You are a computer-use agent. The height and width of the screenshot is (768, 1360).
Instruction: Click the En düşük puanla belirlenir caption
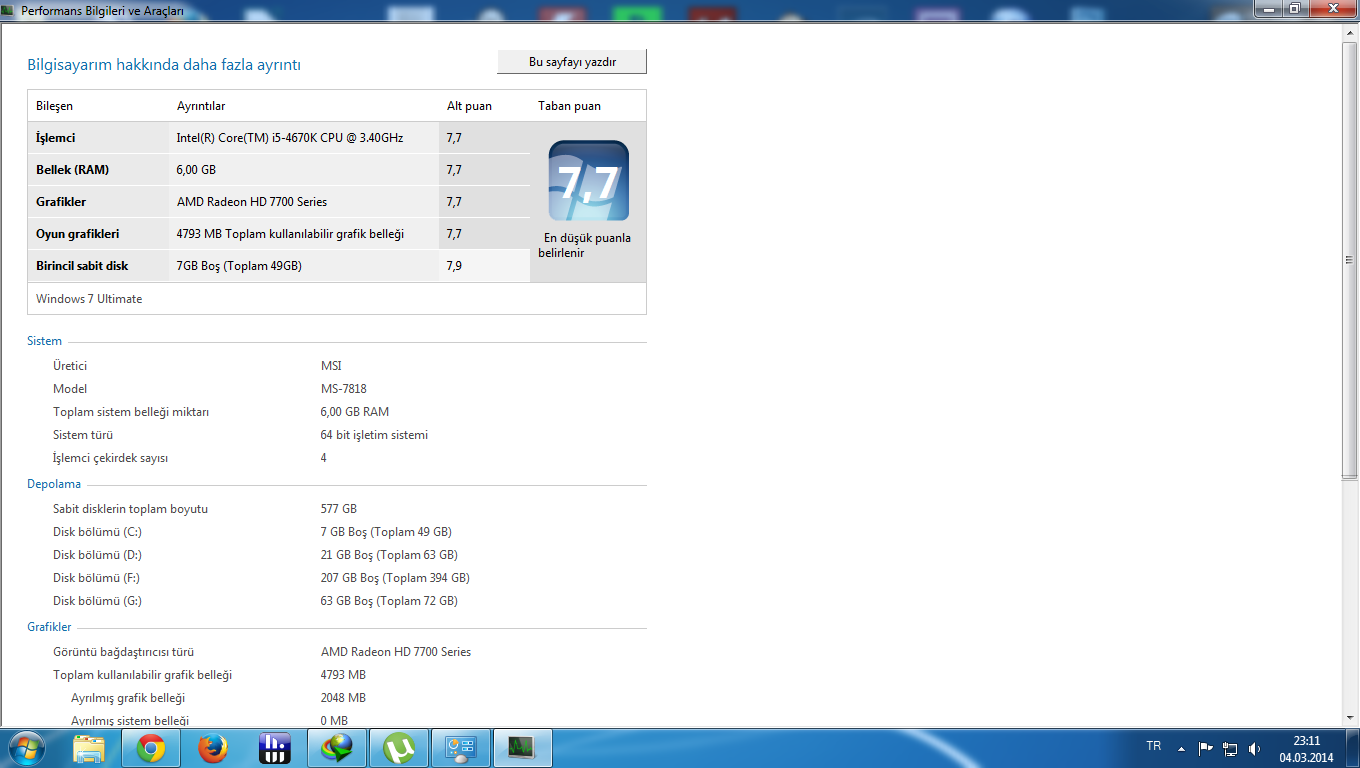(x=587, y=246)
